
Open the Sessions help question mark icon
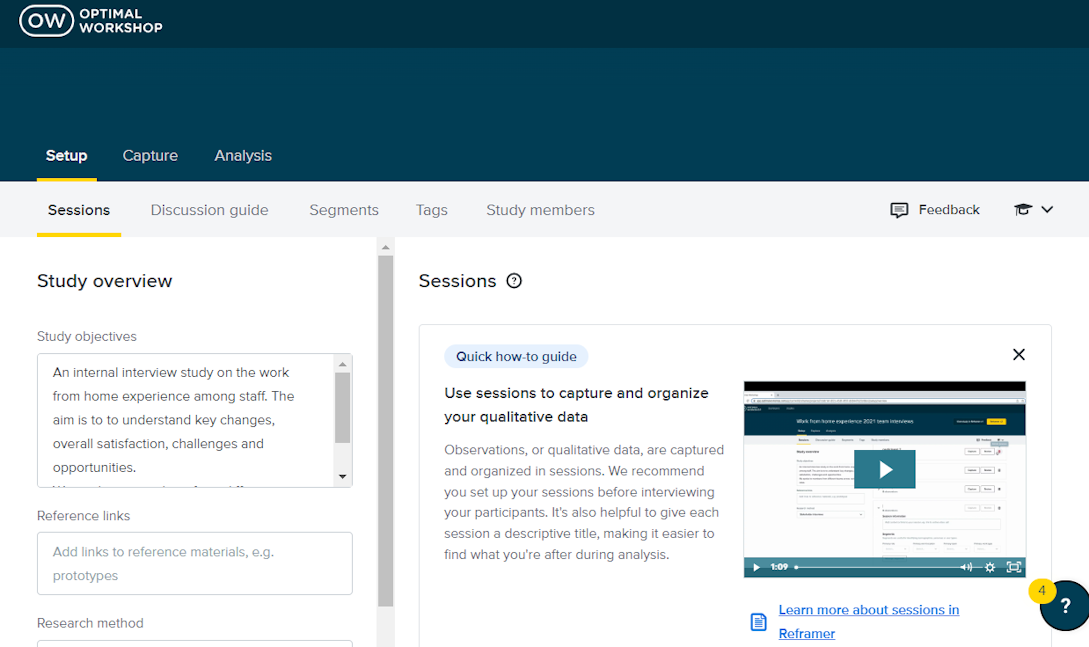click(514, 281)
